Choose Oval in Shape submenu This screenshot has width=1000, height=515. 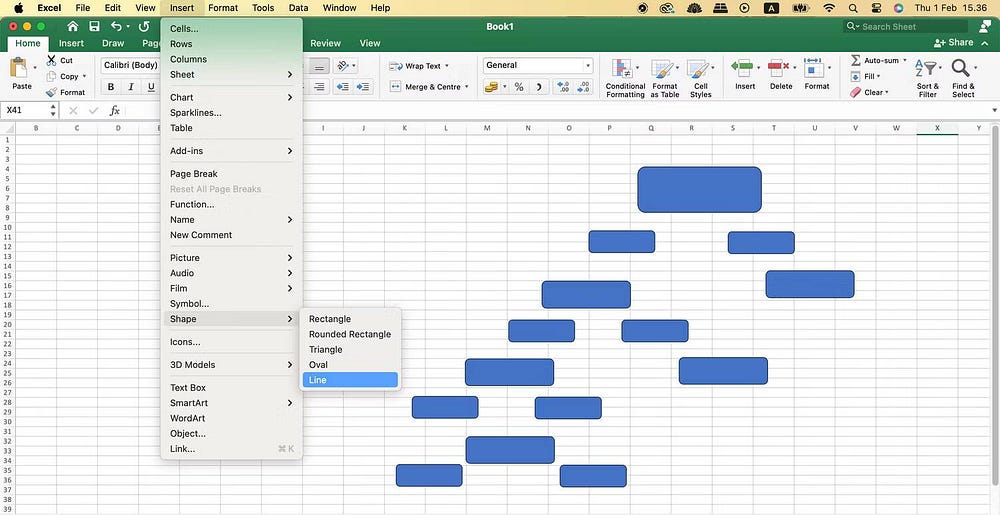[x=350, y=365]
